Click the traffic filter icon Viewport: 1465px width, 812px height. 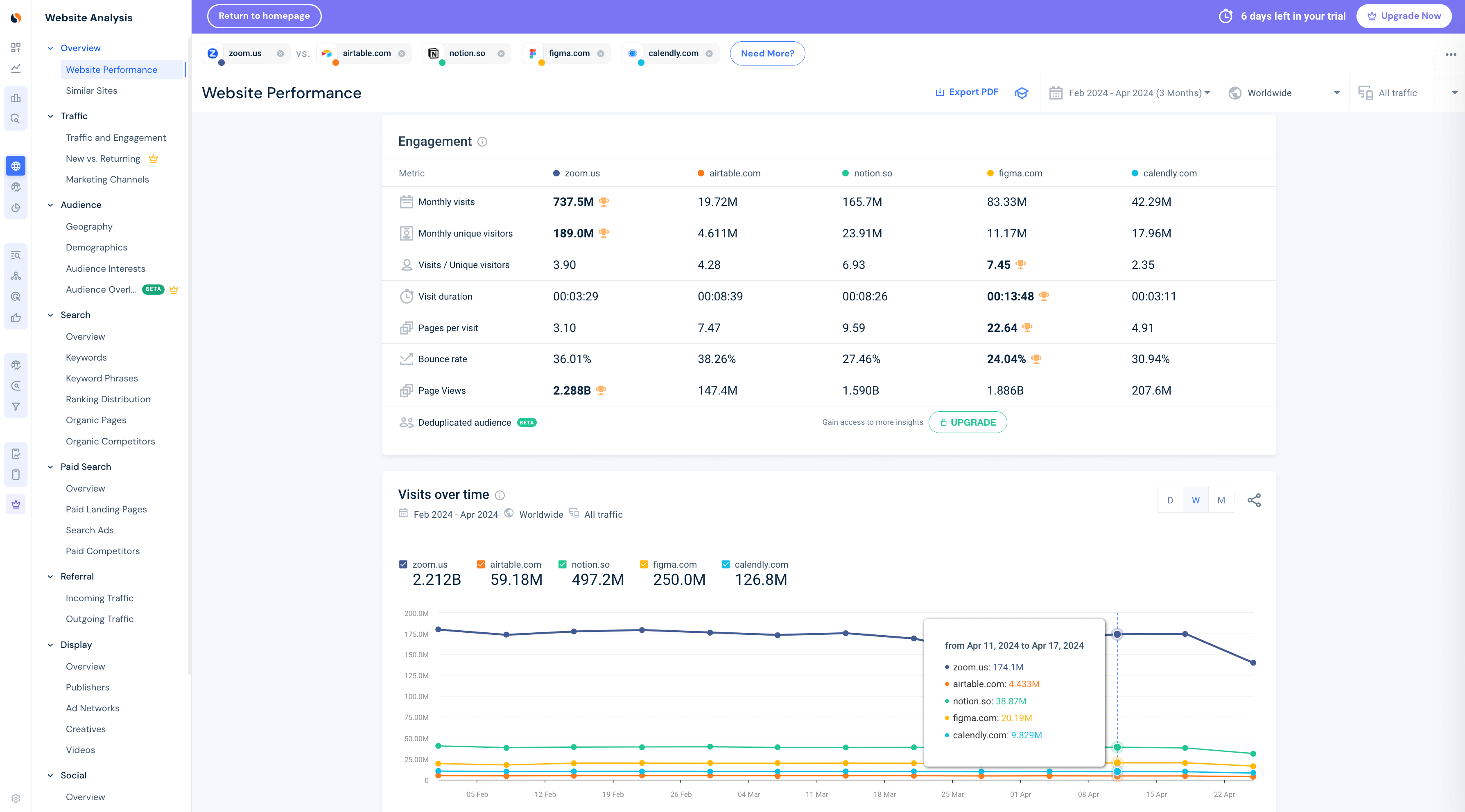point(1366,93)
